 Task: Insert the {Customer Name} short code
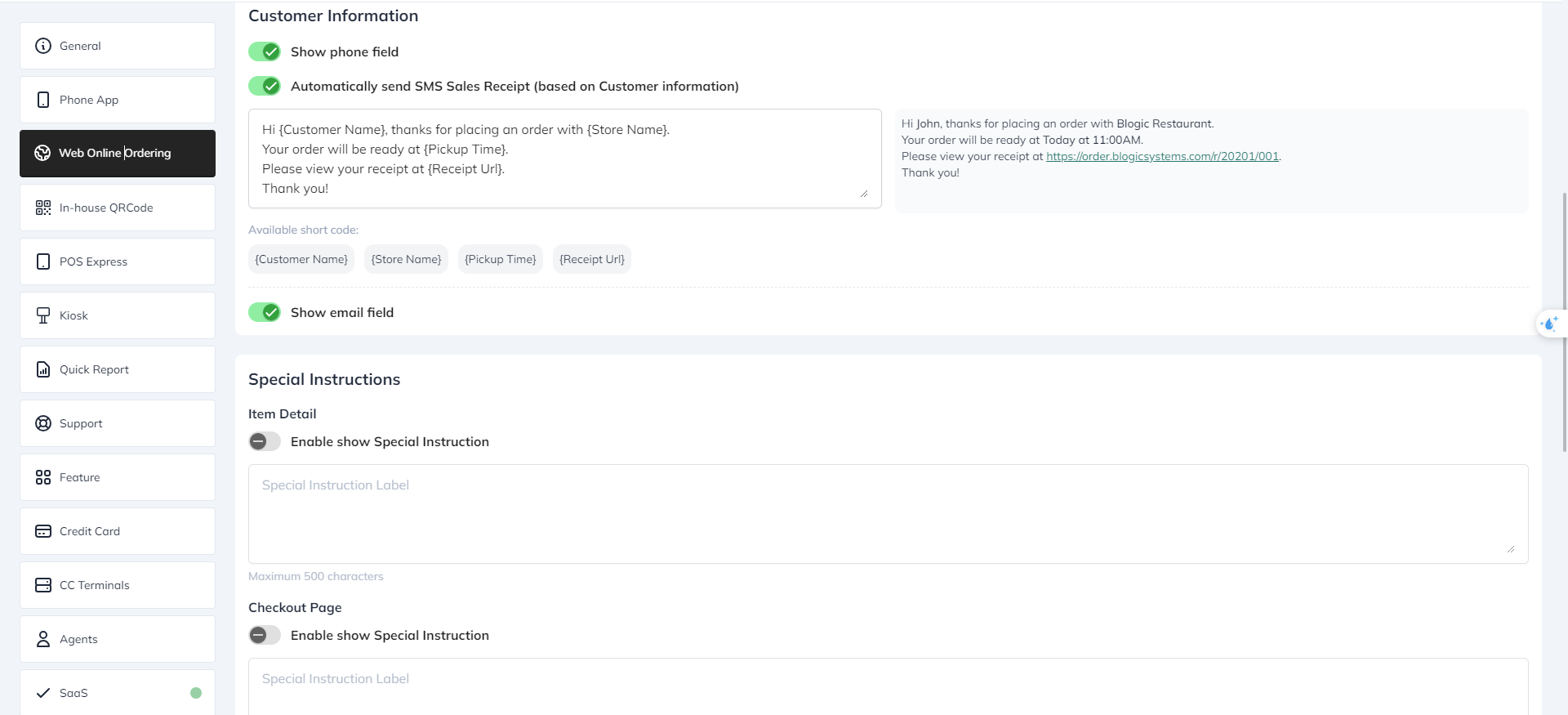pos(301,259)
